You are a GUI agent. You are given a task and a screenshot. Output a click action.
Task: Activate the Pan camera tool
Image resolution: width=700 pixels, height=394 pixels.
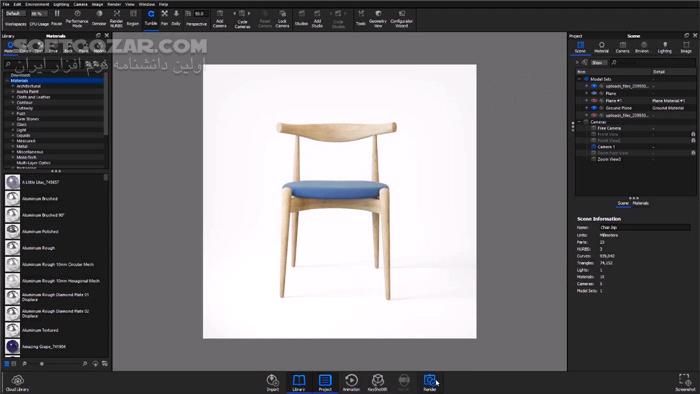click(164, 18)
